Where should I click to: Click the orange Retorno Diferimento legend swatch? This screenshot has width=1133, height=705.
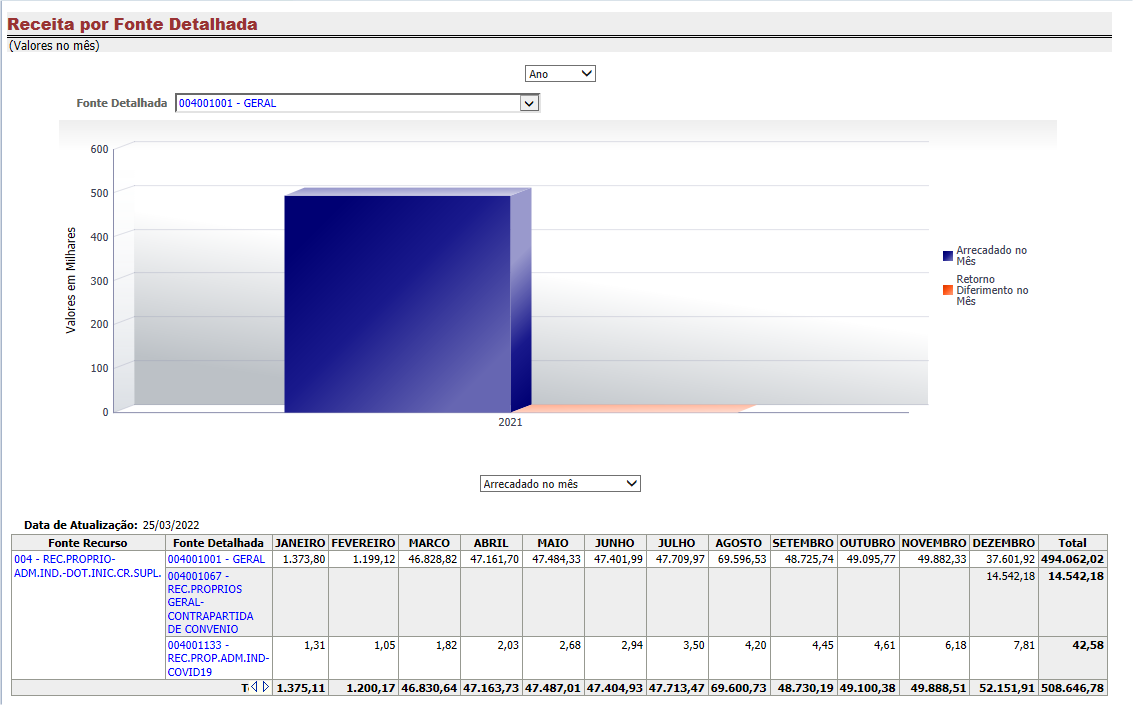point(947,290)
